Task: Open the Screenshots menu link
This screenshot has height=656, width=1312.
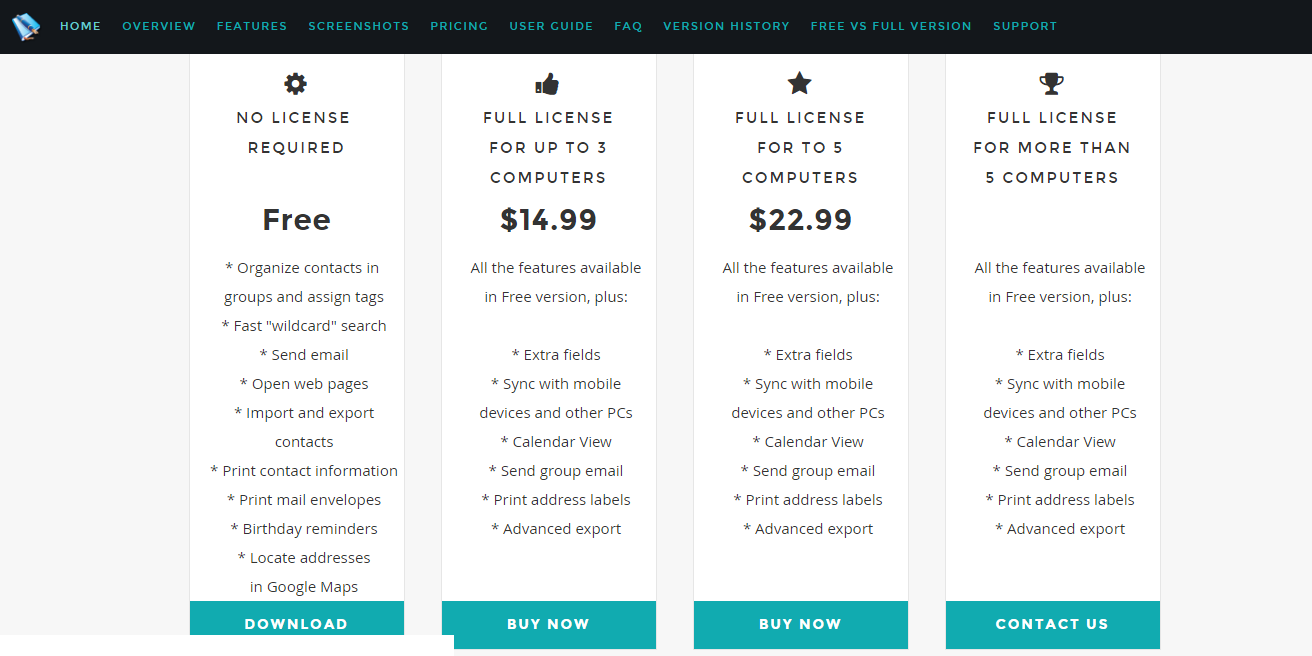Action: (x=359, y=26)
